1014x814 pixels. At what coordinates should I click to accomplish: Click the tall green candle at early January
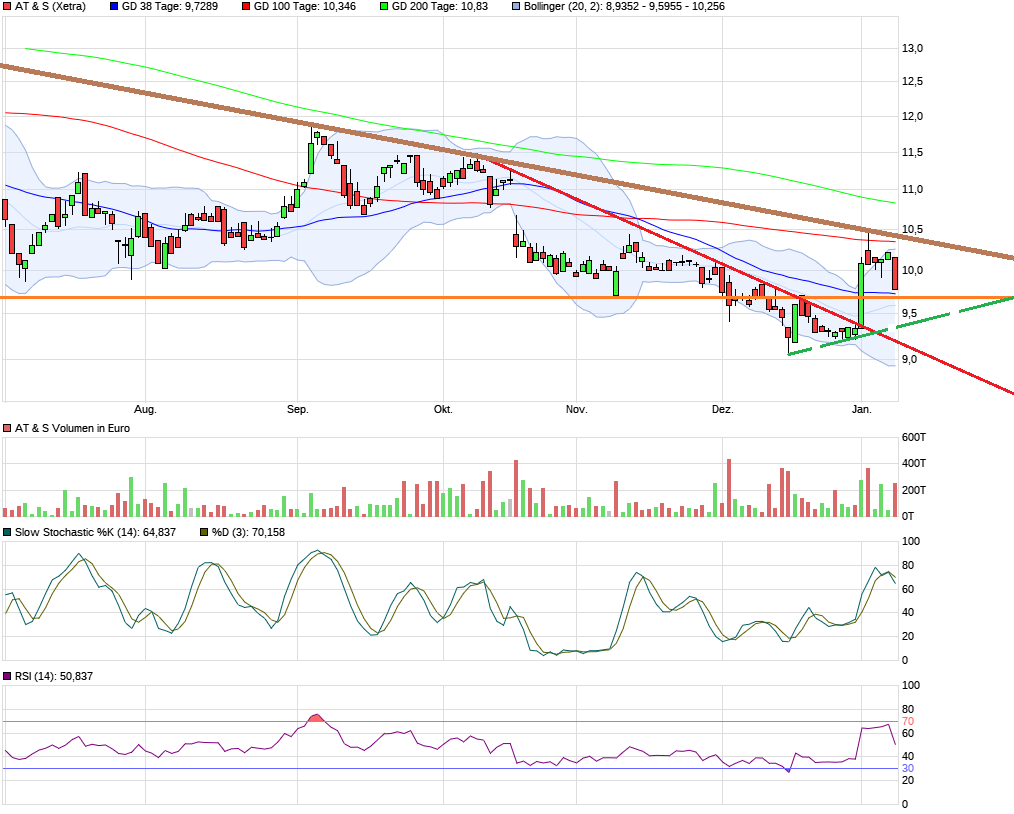[861, 294]
